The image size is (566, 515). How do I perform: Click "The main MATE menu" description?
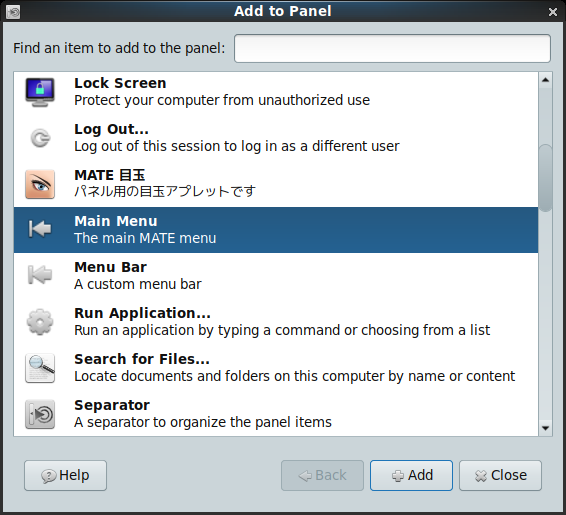145,239
